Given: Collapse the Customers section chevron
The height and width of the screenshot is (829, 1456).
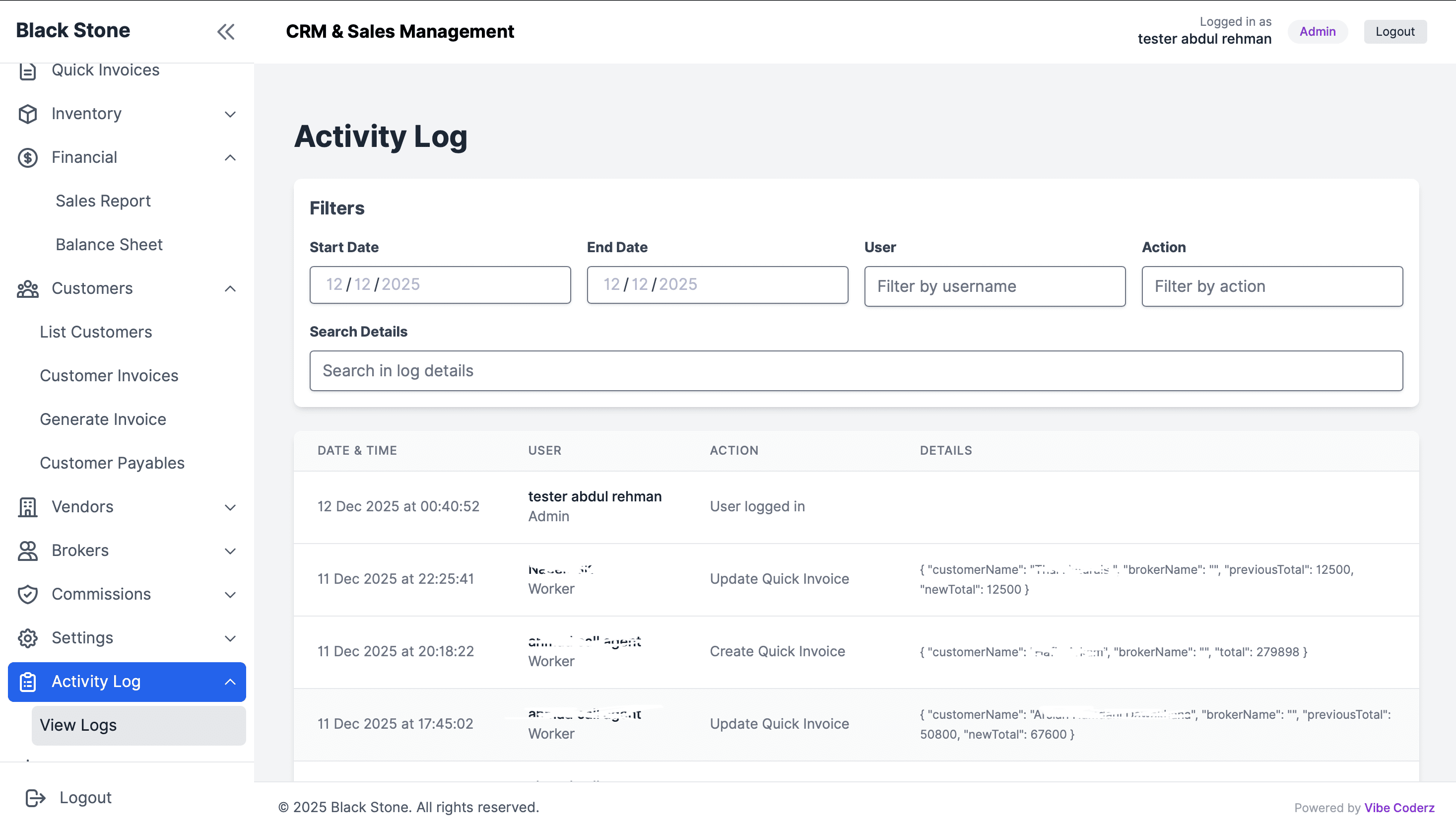Looking at the screenshot, I should click(230, 289).
